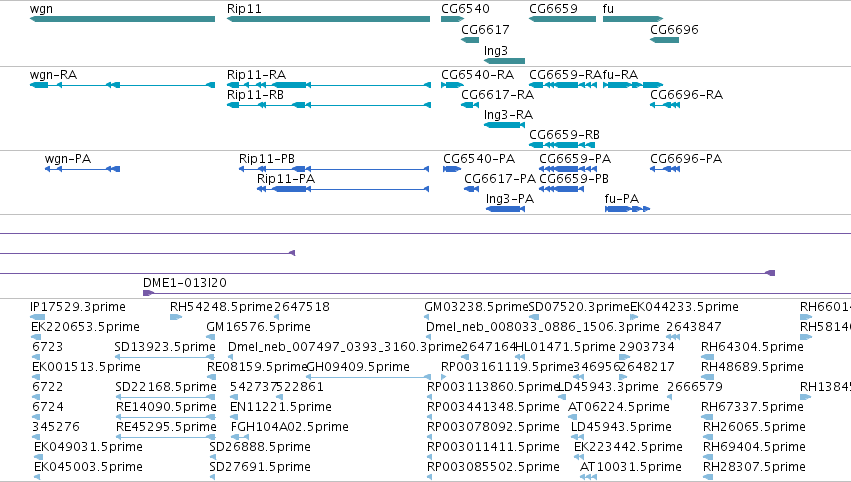Click the Rip11-RA transcript label
Screen dimensions: 851x482
coord(256,75)
